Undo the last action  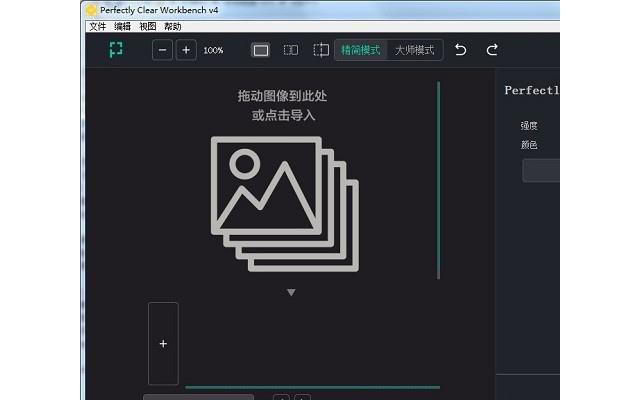(460, 50)
